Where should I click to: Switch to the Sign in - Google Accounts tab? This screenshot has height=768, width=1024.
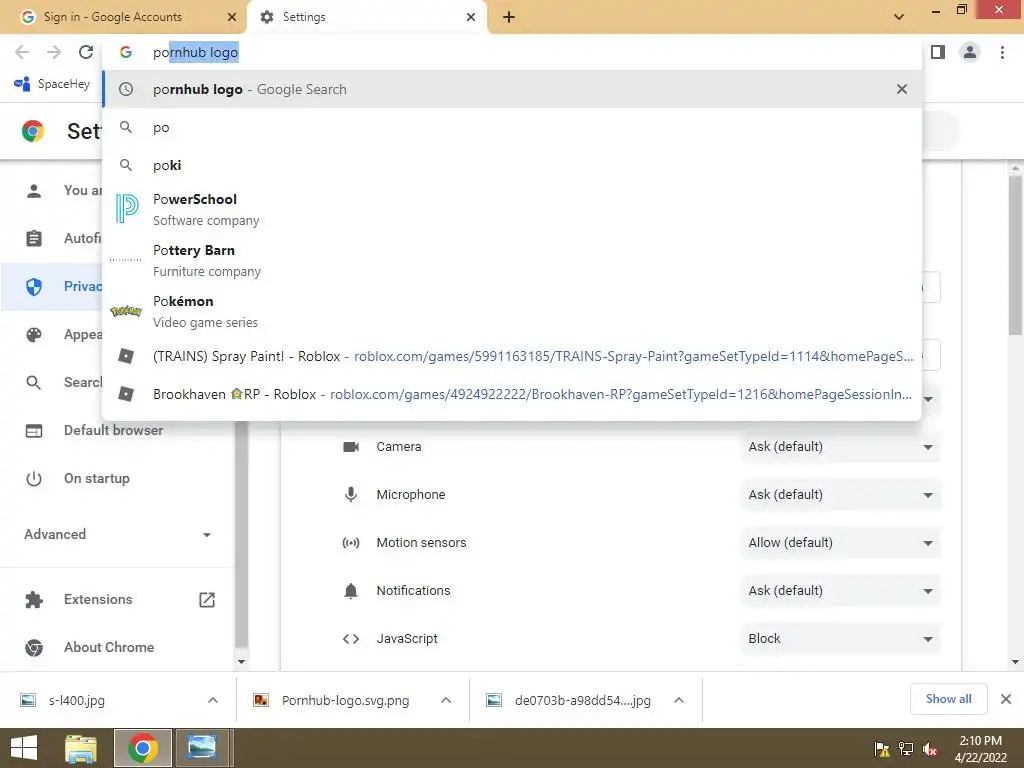pos(124,17)
